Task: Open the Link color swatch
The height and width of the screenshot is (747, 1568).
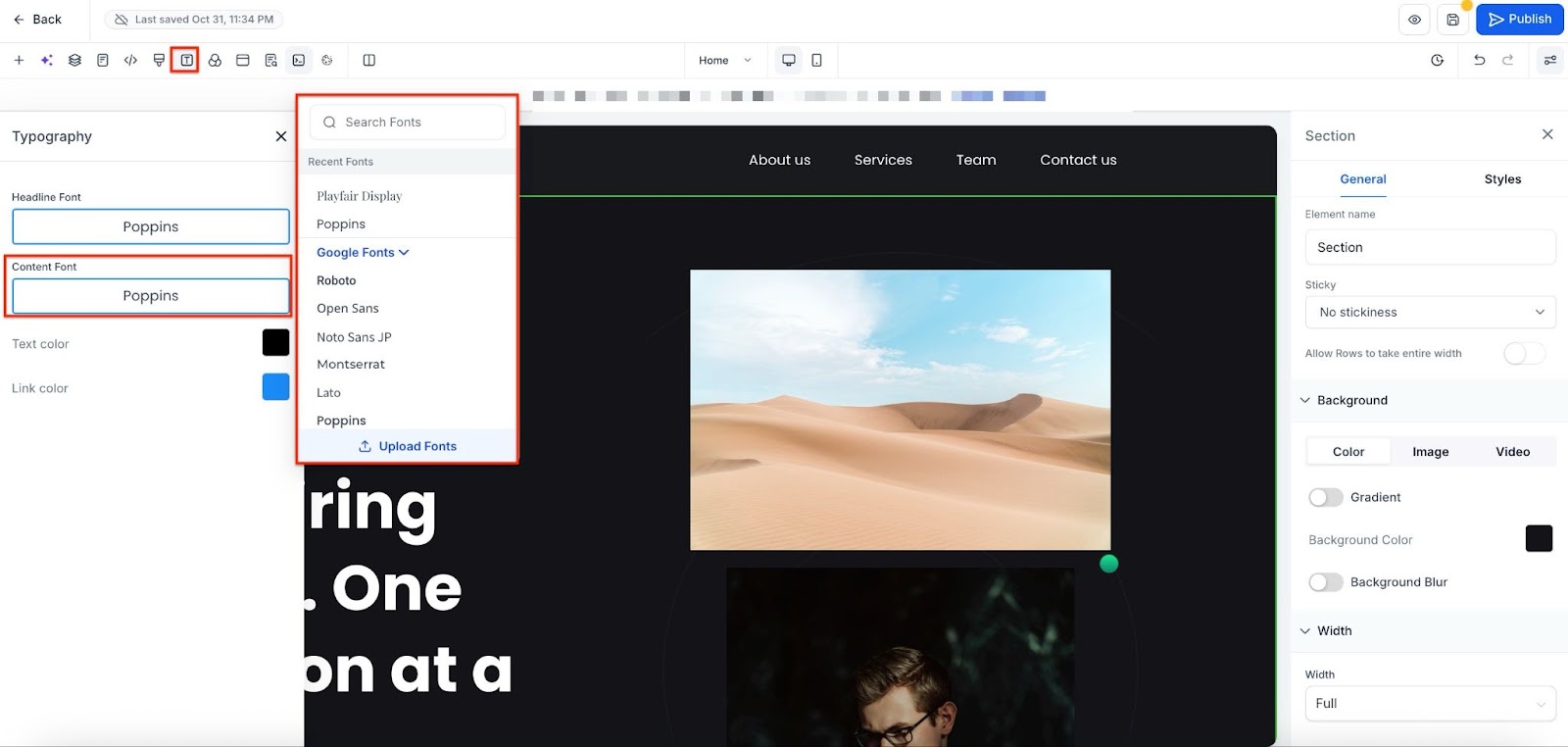Action: coord(275,387)
